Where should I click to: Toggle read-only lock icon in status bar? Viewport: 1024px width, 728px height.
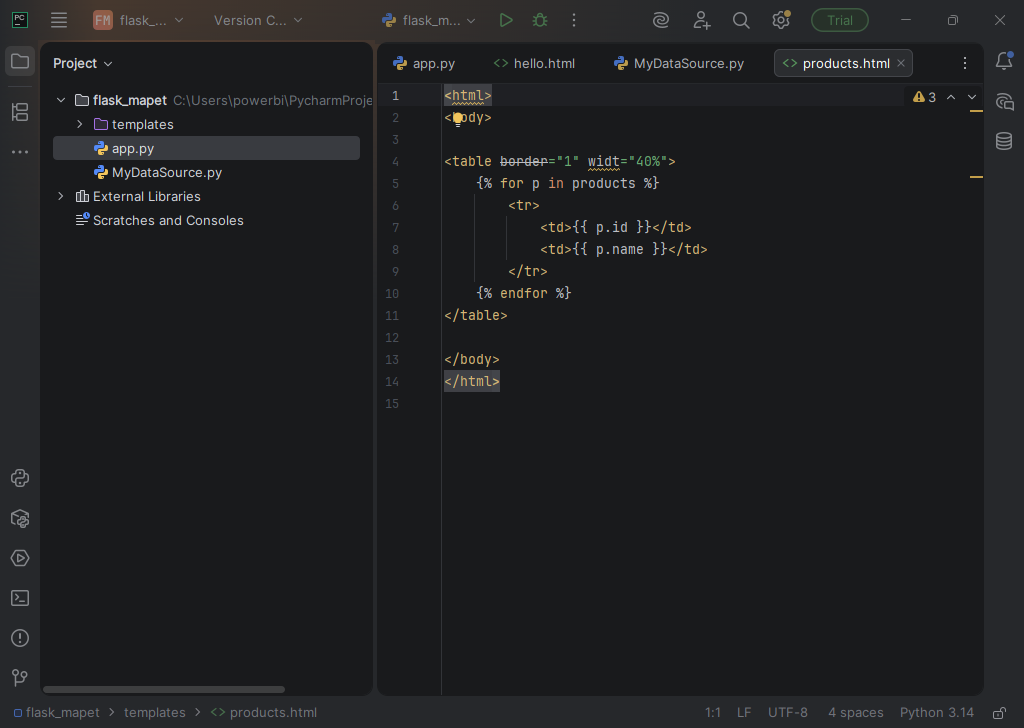click(999, 712)
